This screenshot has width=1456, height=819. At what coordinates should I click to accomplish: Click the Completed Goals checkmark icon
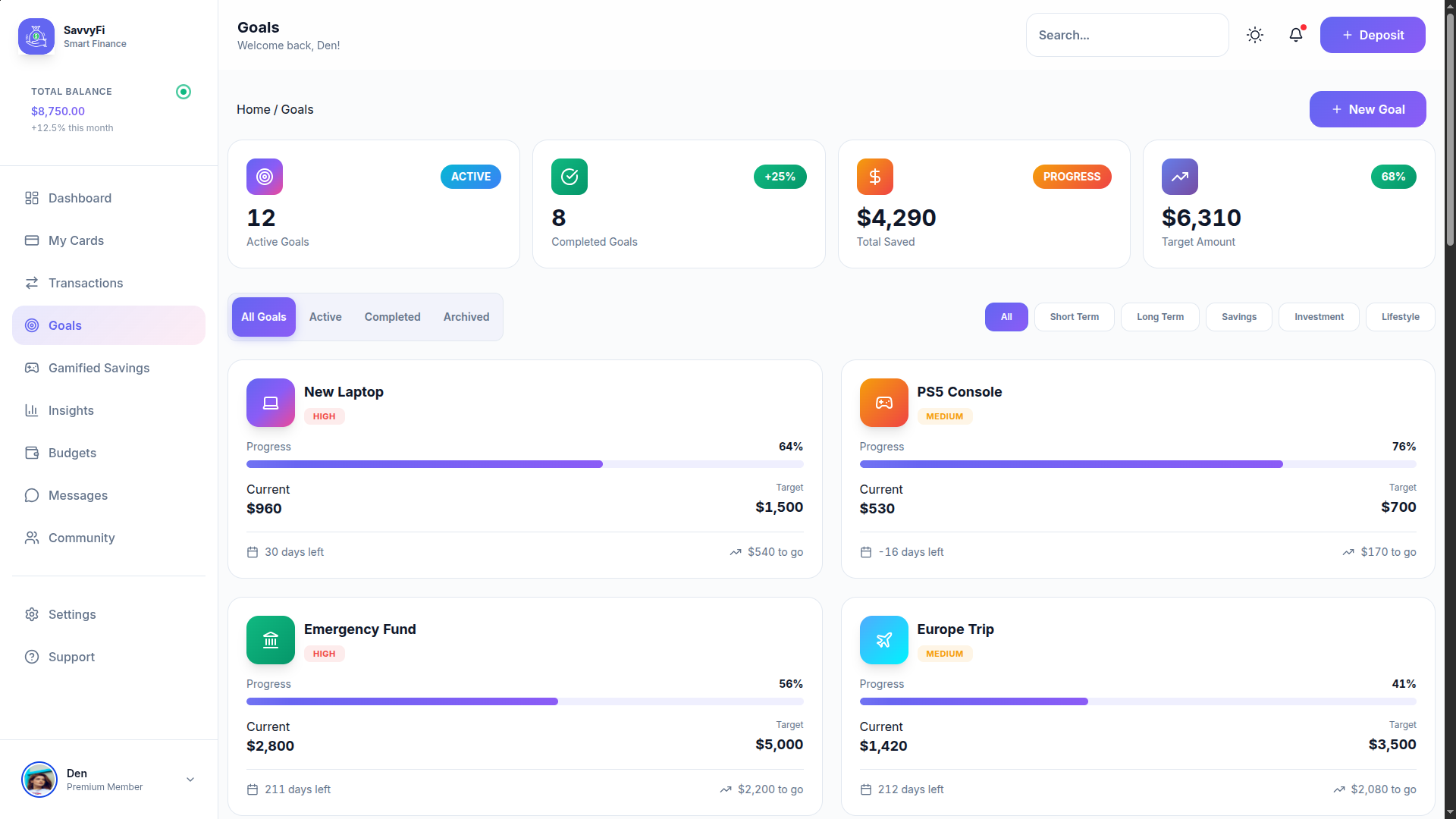tap(570, 177)
